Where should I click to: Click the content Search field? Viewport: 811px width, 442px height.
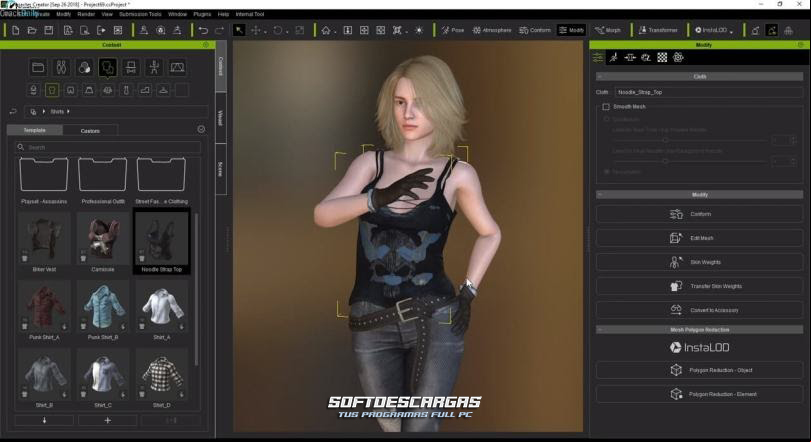[x=108, y=147]
